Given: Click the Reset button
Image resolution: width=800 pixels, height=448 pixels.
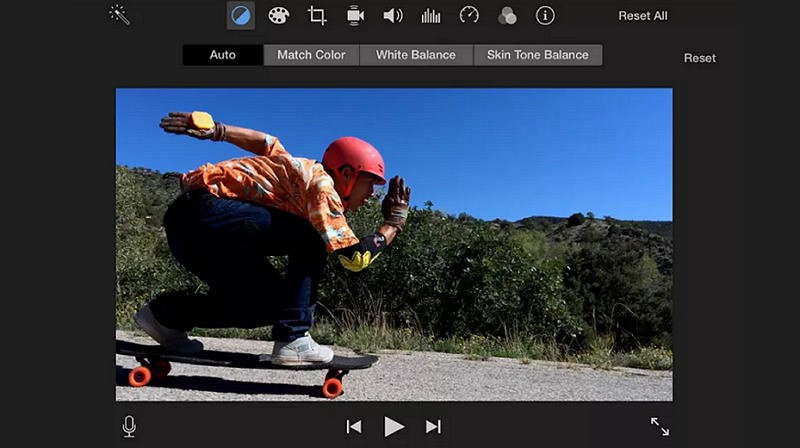Looking at the screenshot, I should coord(700,58).
